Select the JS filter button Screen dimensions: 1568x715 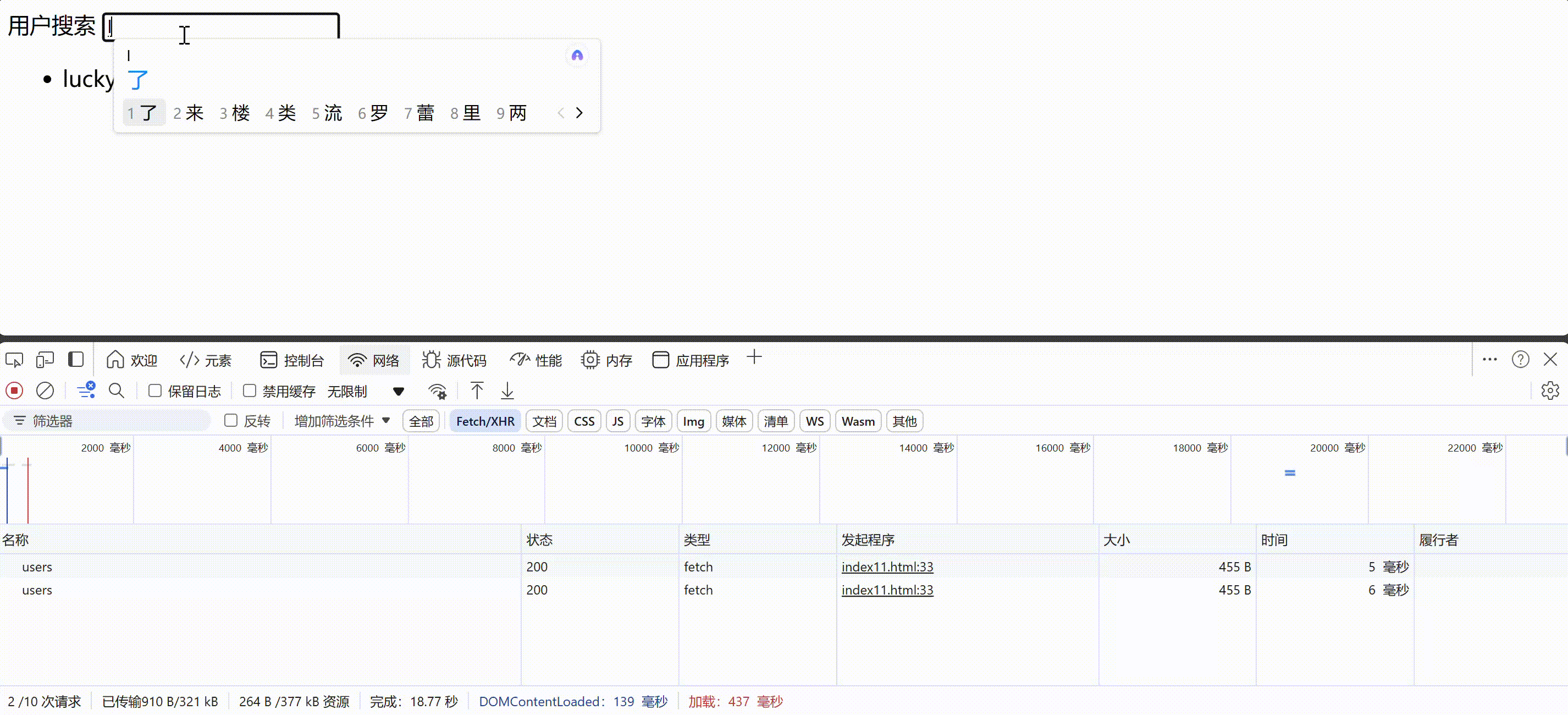[x=617, y=421]
